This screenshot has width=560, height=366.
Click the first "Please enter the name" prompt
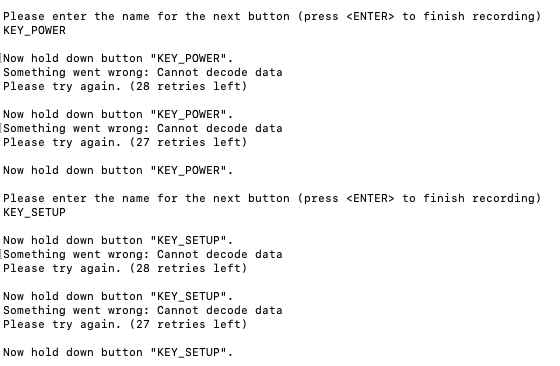[x=272, y=16]
